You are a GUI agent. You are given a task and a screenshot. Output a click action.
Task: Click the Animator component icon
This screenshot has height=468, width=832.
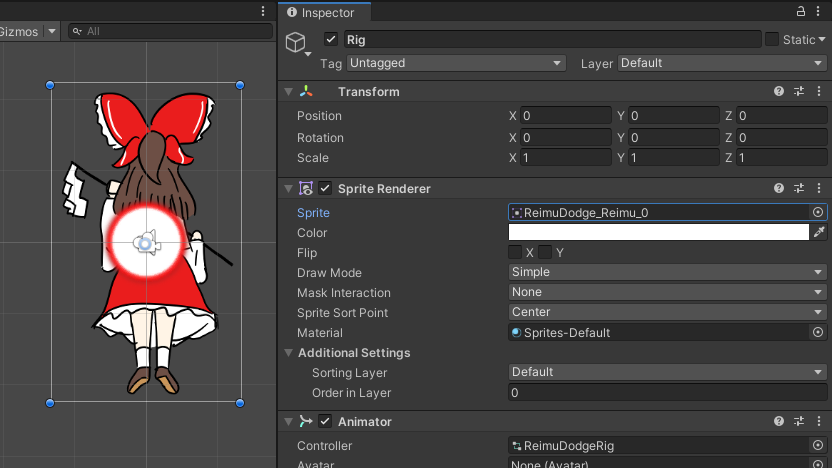[x=306, y=421]
